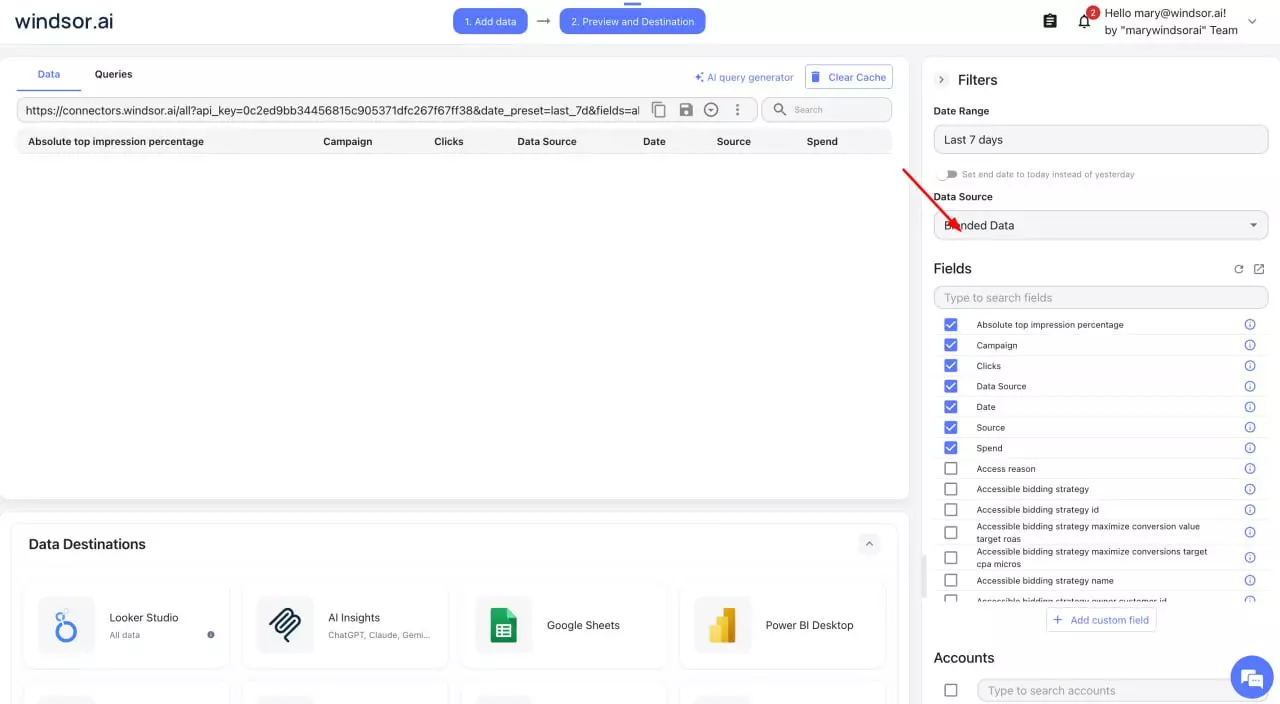Image resolution: width=1280 pixels, height=704 pixels.
Task: Add a custom field
Action: click(1101, 619)
